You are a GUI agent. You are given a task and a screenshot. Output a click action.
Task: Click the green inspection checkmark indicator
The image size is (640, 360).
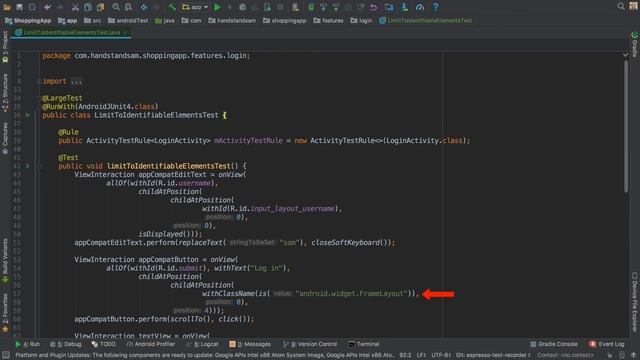point(626,55)
